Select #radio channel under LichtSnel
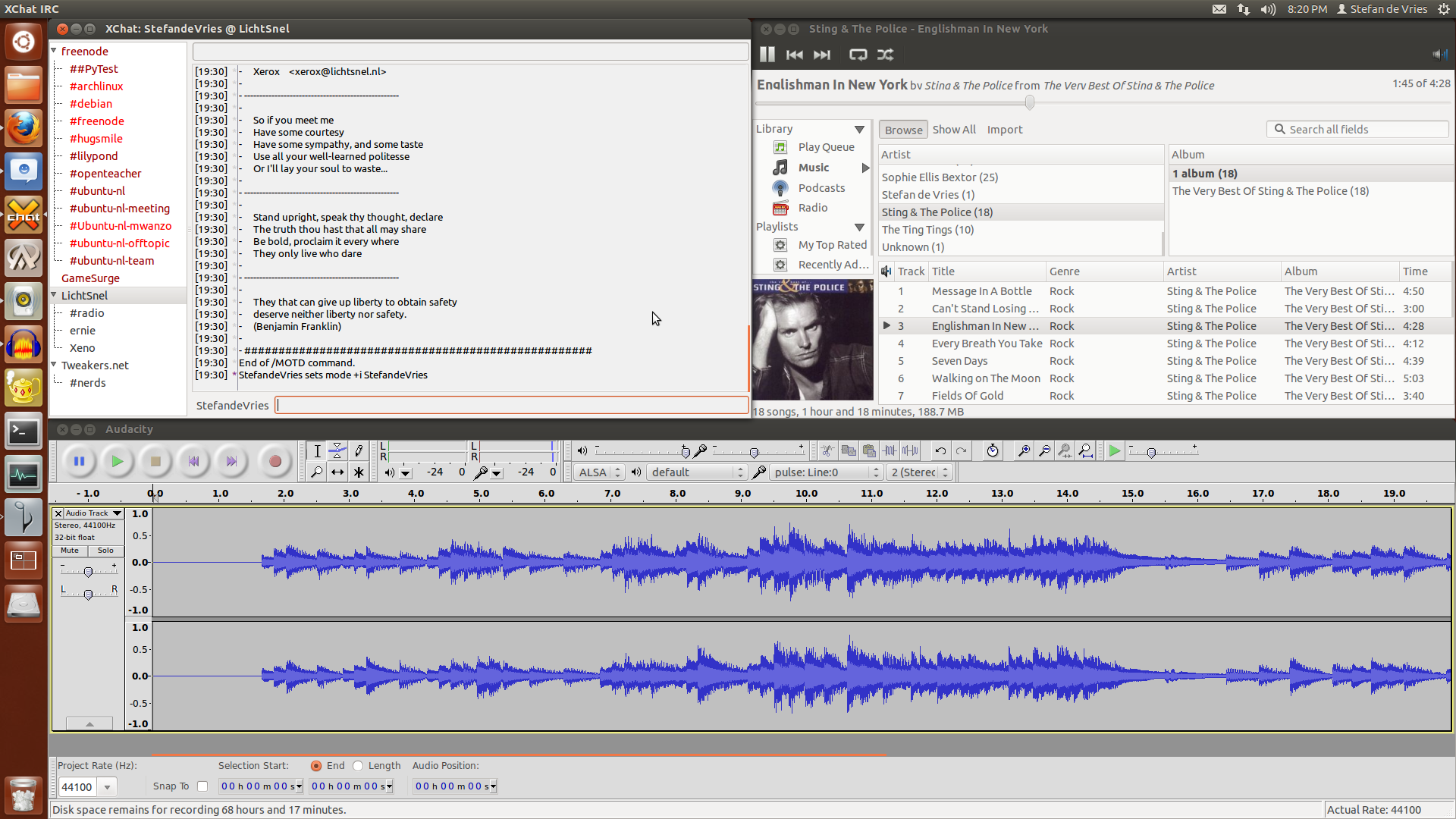 point(87,313)
